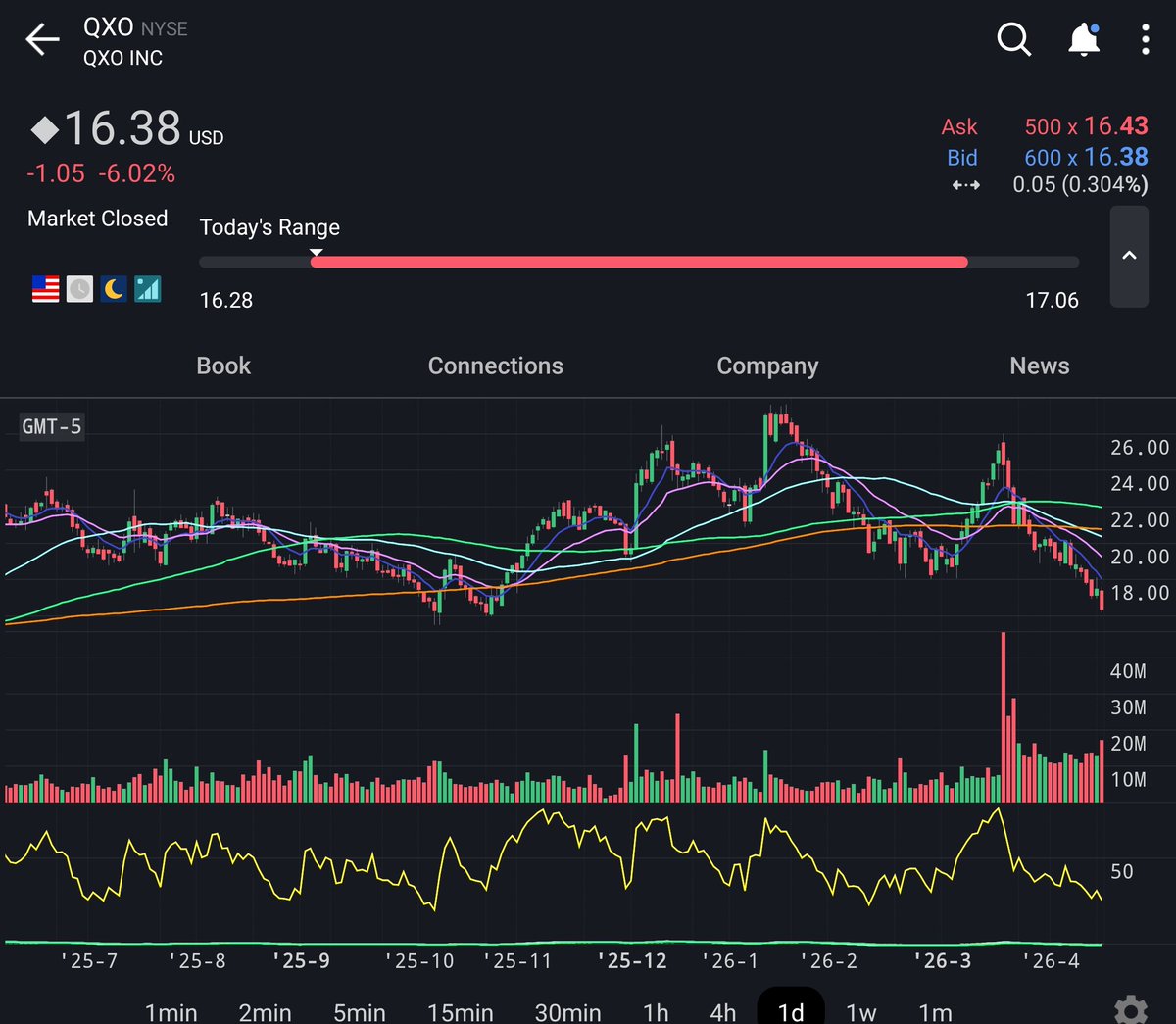This screenshot has height=1024, width=1176.
Task: Tap the Market Closed status
Action: 97,219
